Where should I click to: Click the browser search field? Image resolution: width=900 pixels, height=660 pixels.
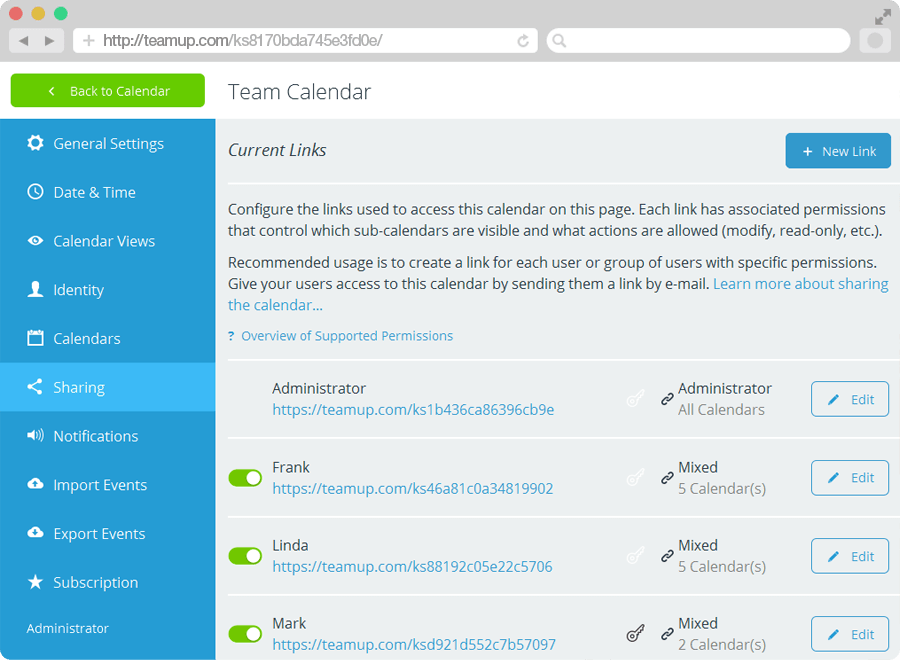700,41
